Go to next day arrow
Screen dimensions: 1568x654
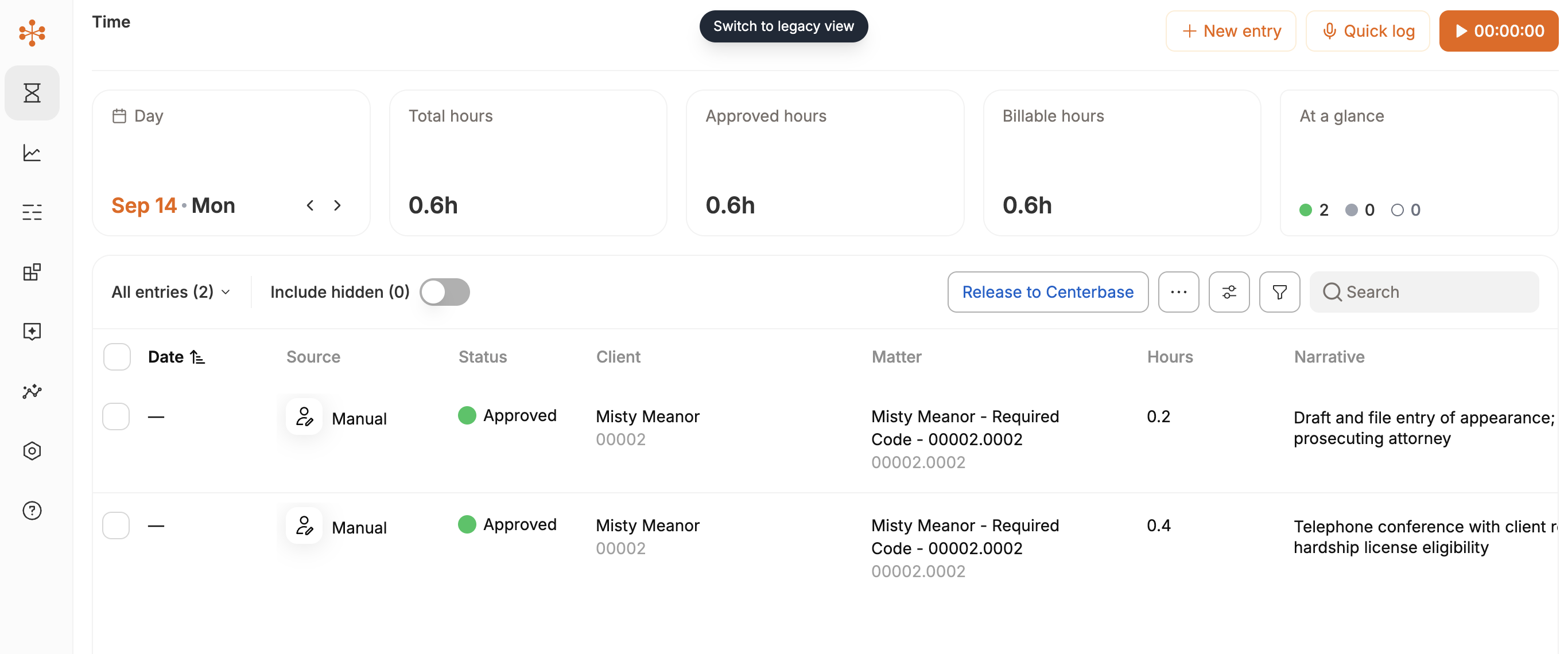[337, 205]
